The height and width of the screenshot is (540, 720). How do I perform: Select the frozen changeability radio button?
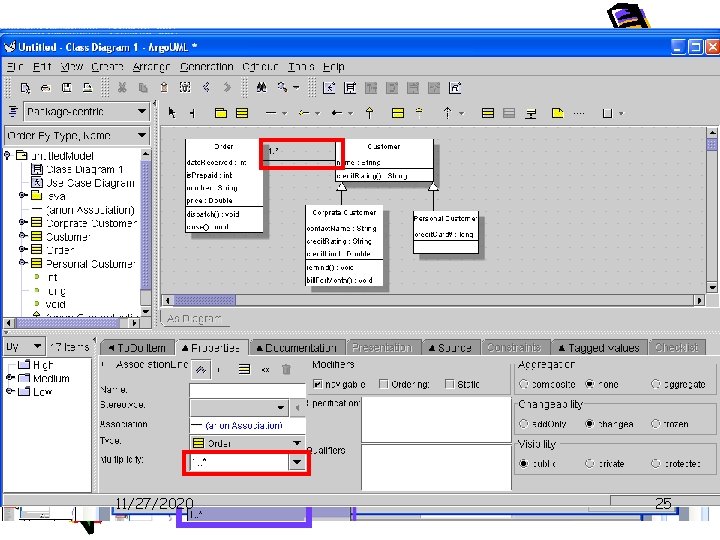(x=656, y=424)
